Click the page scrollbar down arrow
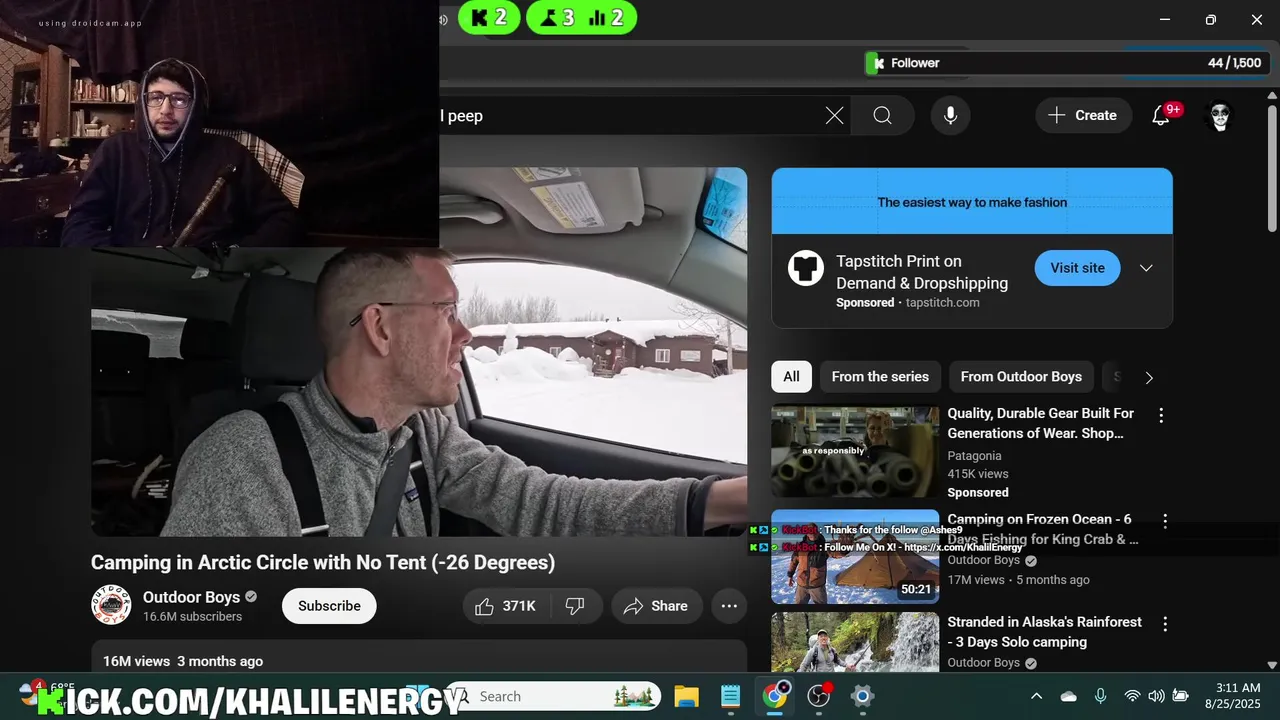 [1272, 665]
